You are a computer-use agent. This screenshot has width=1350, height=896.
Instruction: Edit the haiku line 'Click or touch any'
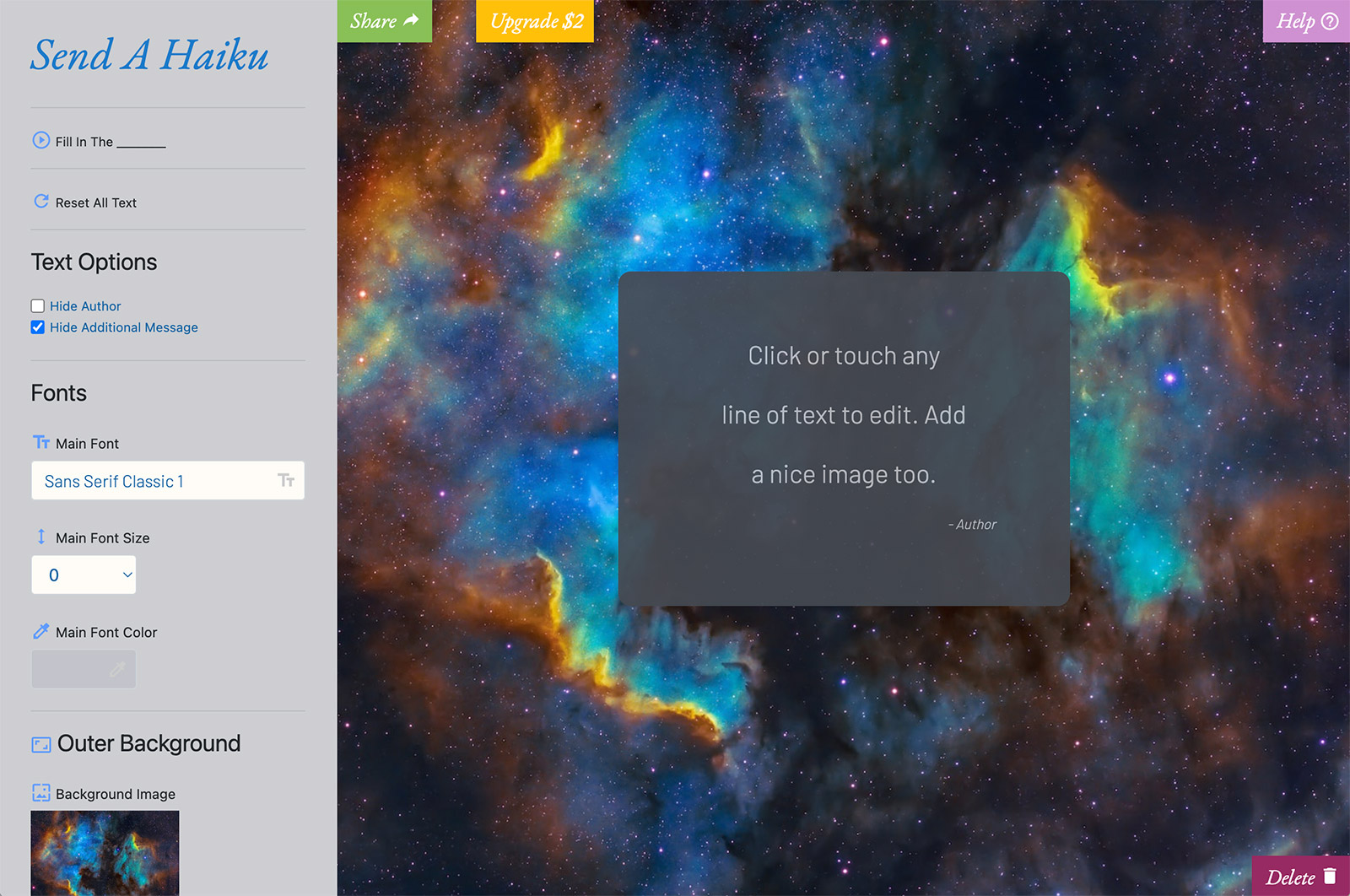(x=843, y=356)
